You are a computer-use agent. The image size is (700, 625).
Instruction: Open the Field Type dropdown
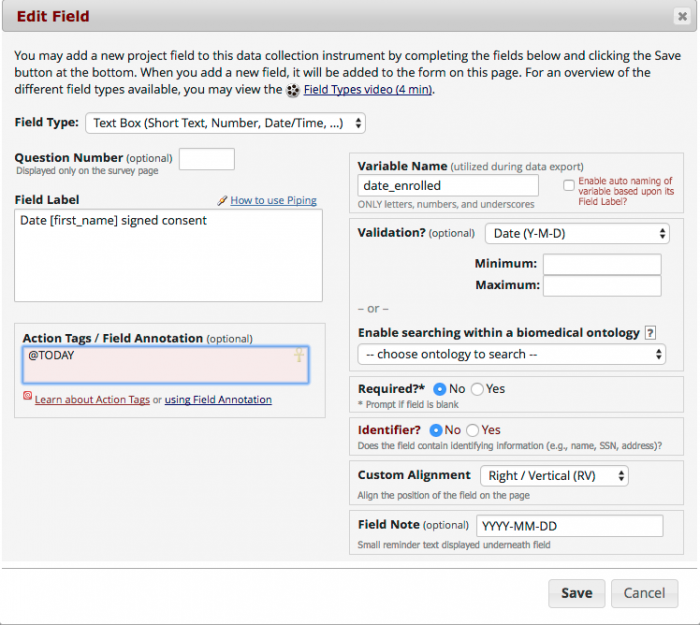pos(225,123)
